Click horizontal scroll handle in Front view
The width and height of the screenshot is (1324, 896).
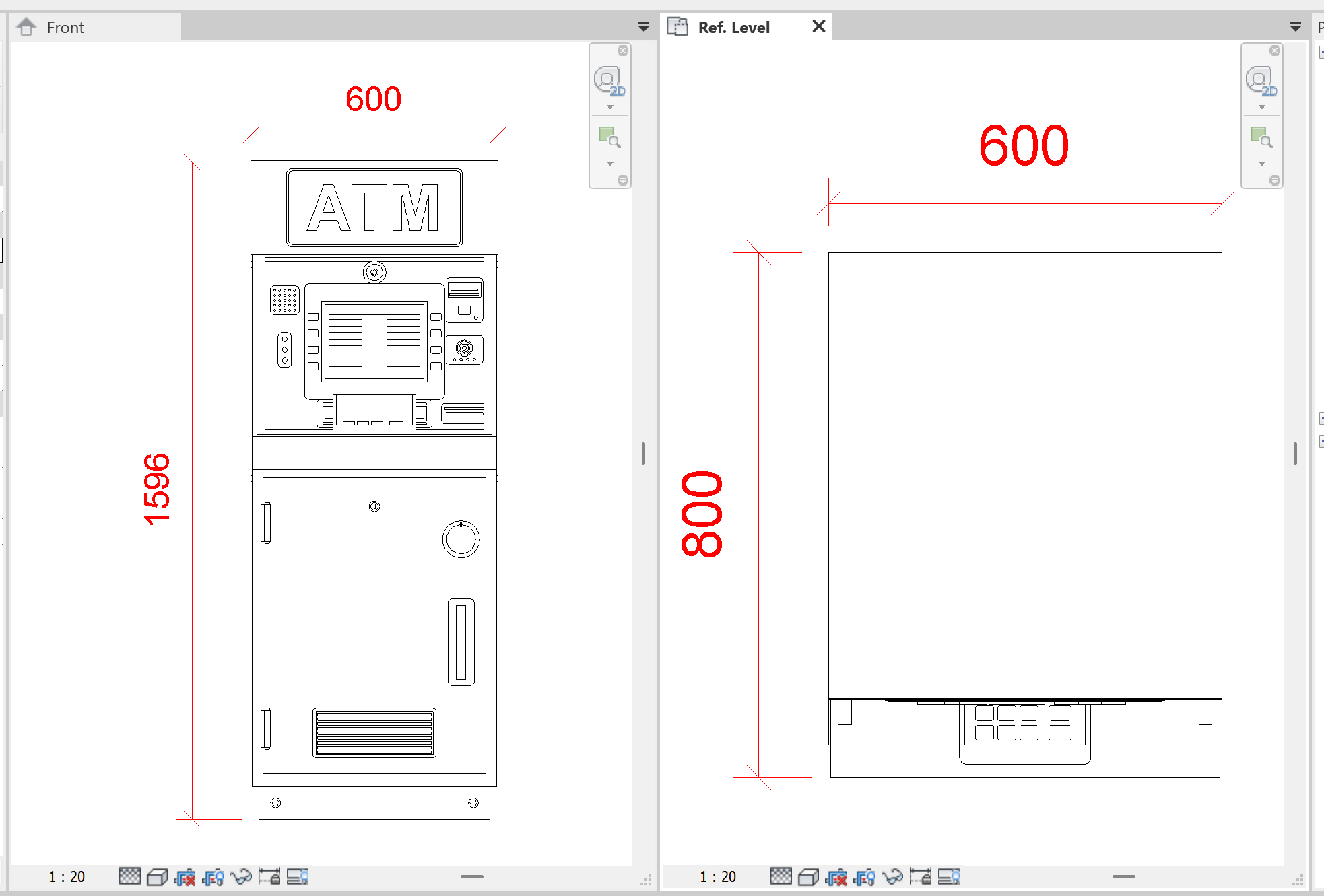click(472, 876)
